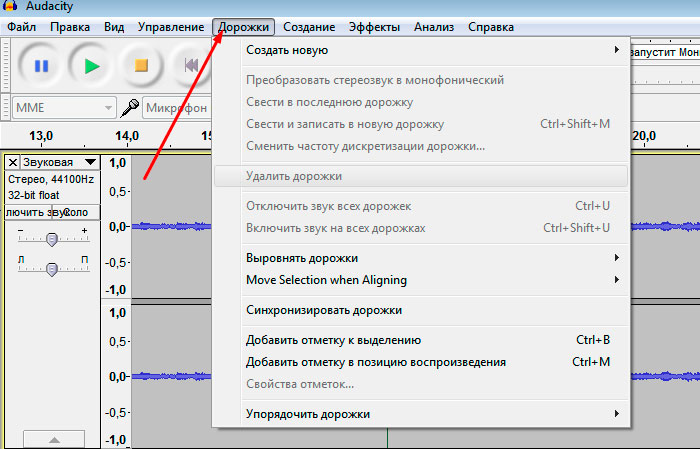This screenshot has height=449, width=700.
Task: Open the Правка menu
Action: (70, 27)
